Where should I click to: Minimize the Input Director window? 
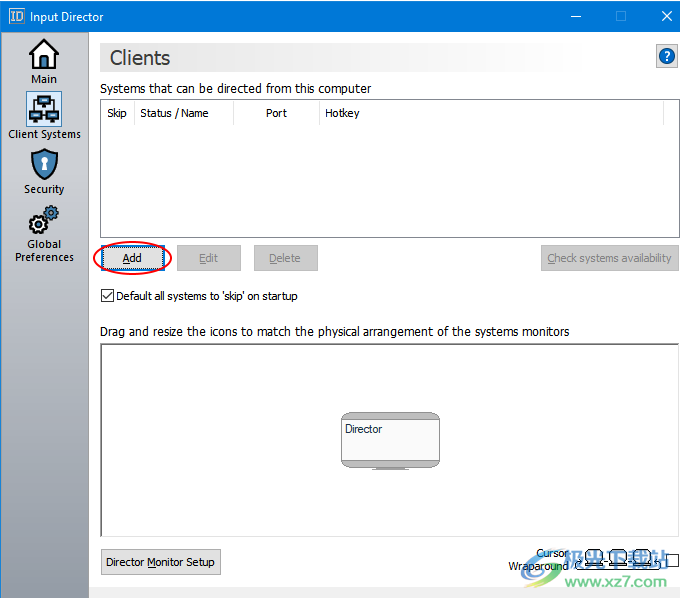coord(576,16)
